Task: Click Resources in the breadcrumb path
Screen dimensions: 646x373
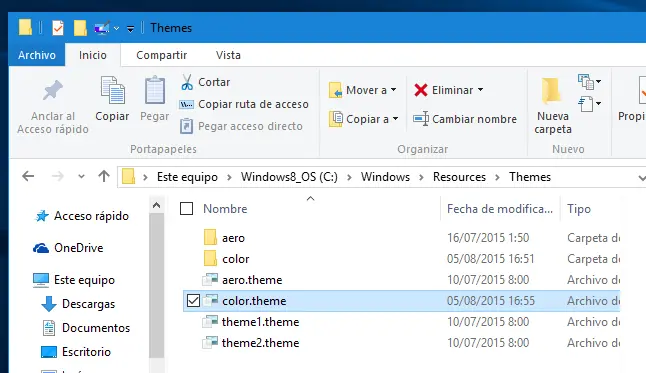Action: coord(459,177)
